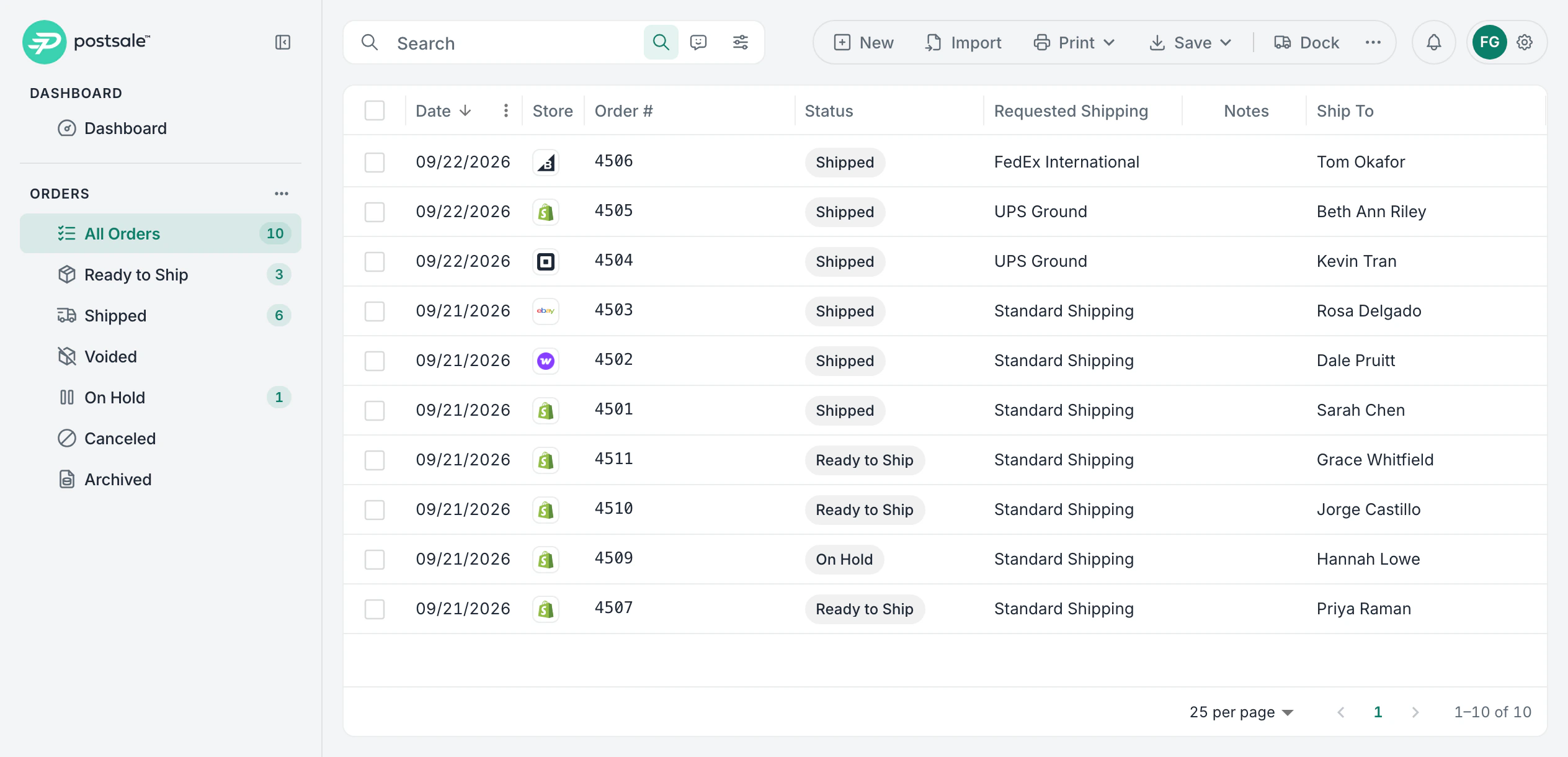Open the Orders section ellipsis menu
The image size is (1568, 757).
pos(282,194)
